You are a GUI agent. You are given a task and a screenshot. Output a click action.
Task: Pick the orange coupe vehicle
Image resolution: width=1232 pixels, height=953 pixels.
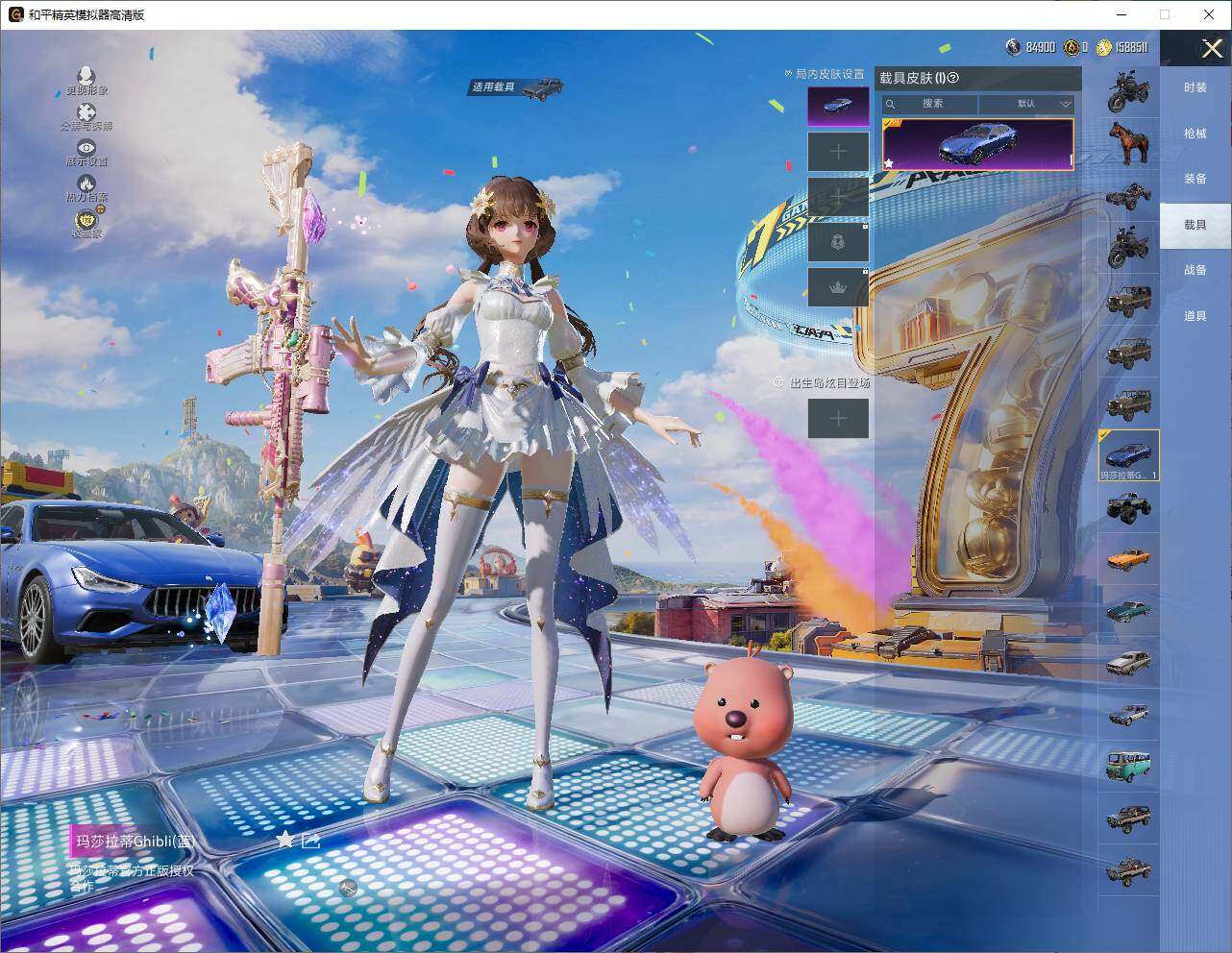click(x=1129, y=558)
